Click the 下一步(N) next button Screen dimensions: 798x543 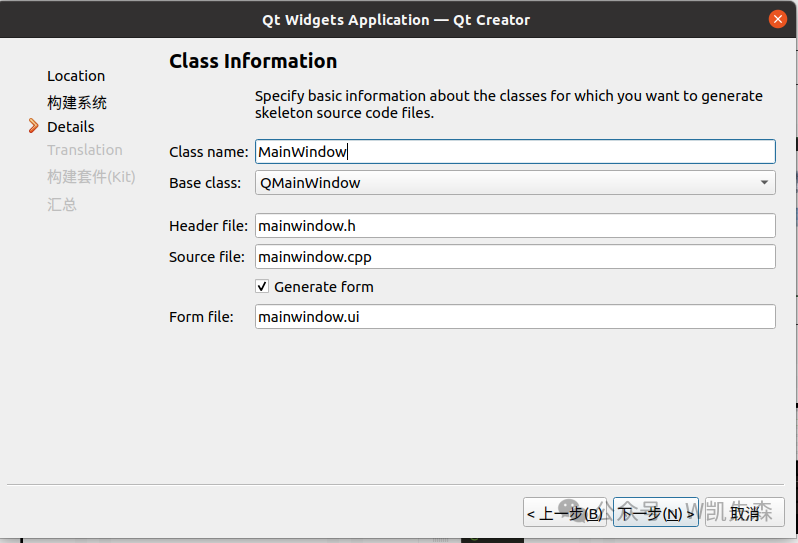pyautogui.click(x=656, y=513)
